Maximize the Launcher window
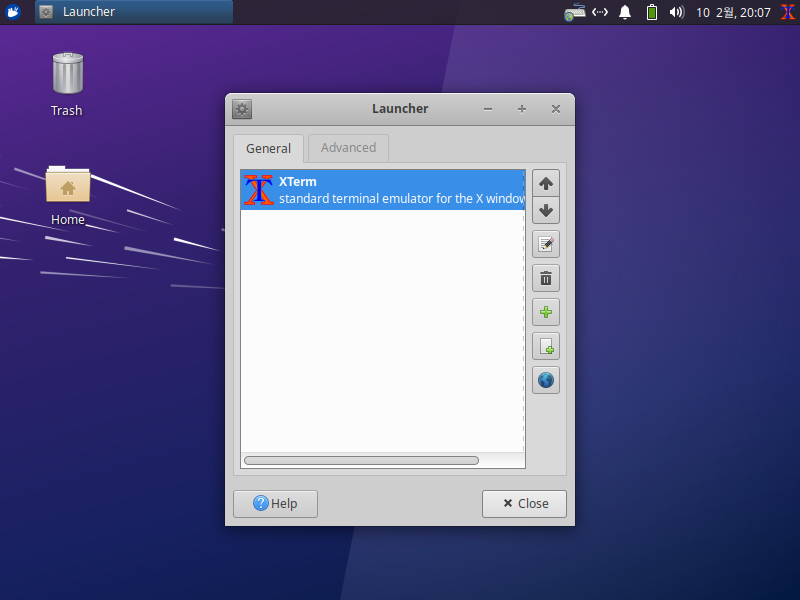This screenshot has width=800, height=600. point(521,109)
